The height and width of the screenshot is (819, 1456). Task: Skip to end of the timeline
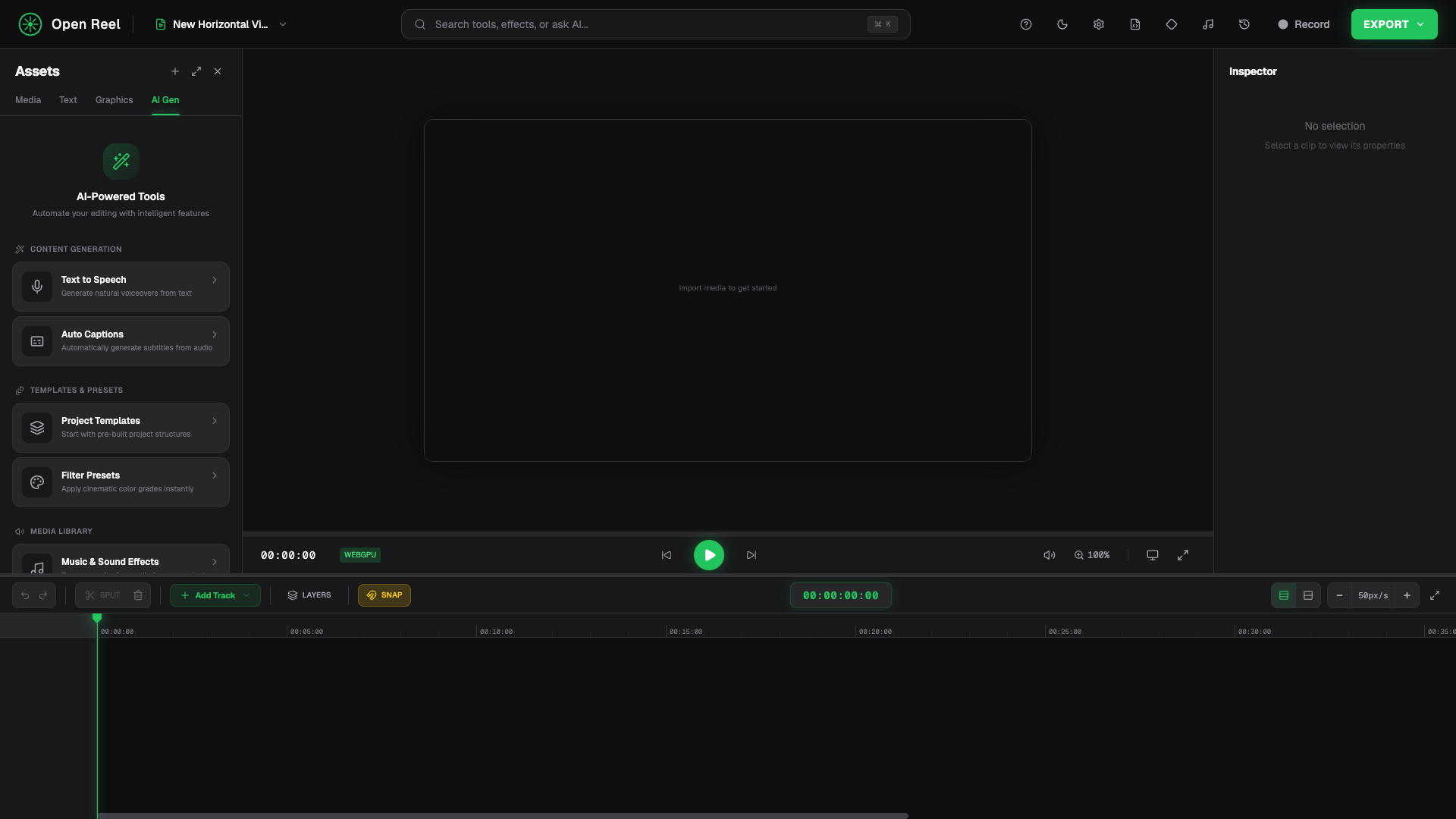click(x=752, y=555)
